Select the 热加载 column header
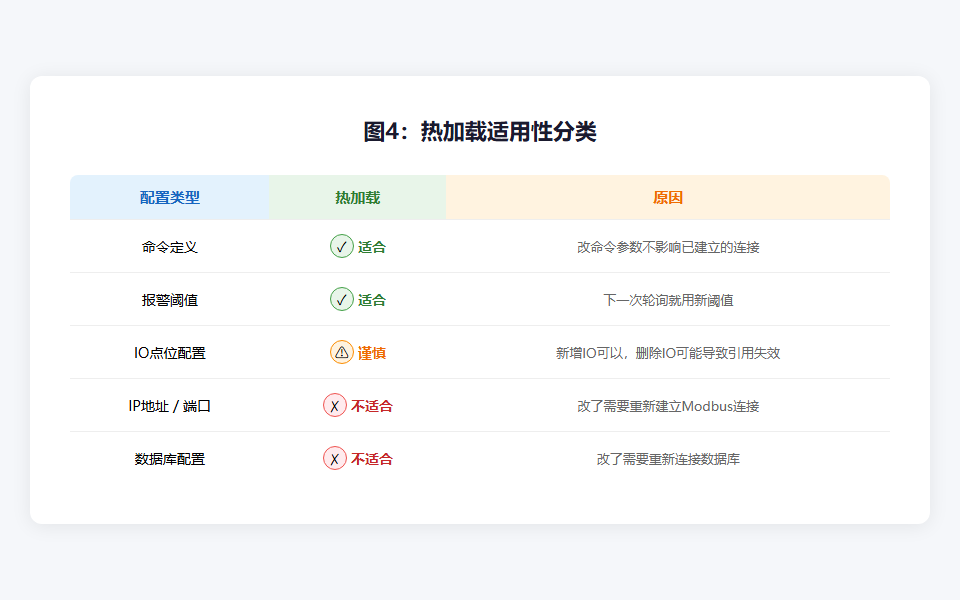Image resolution: width=960 pixels, height=600 pixels. click(358, 197)
